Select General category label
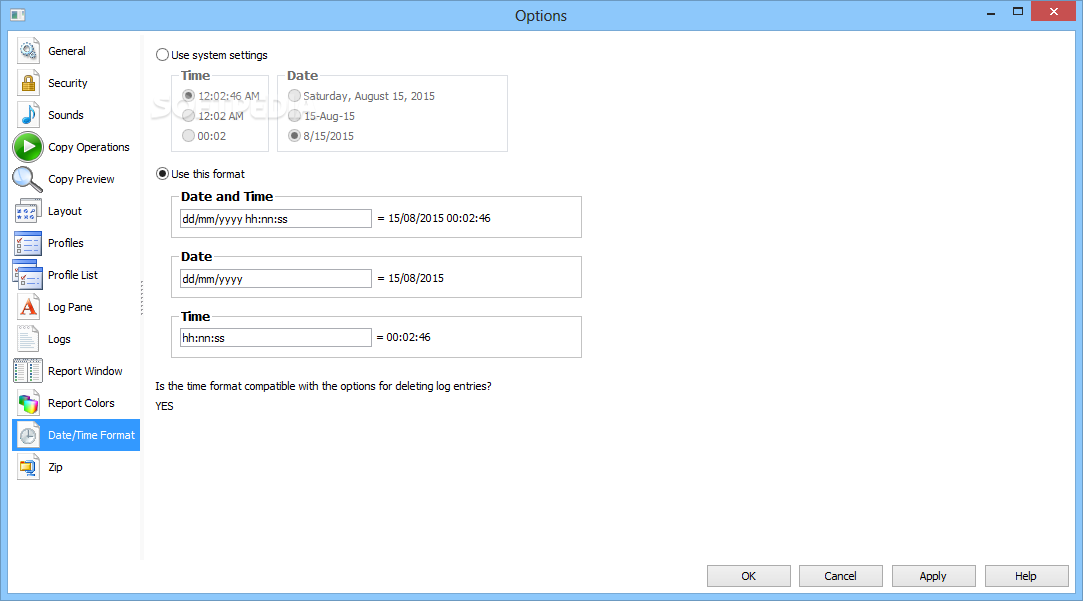This screenshot has height=601, width=1083. coord(67,51)
